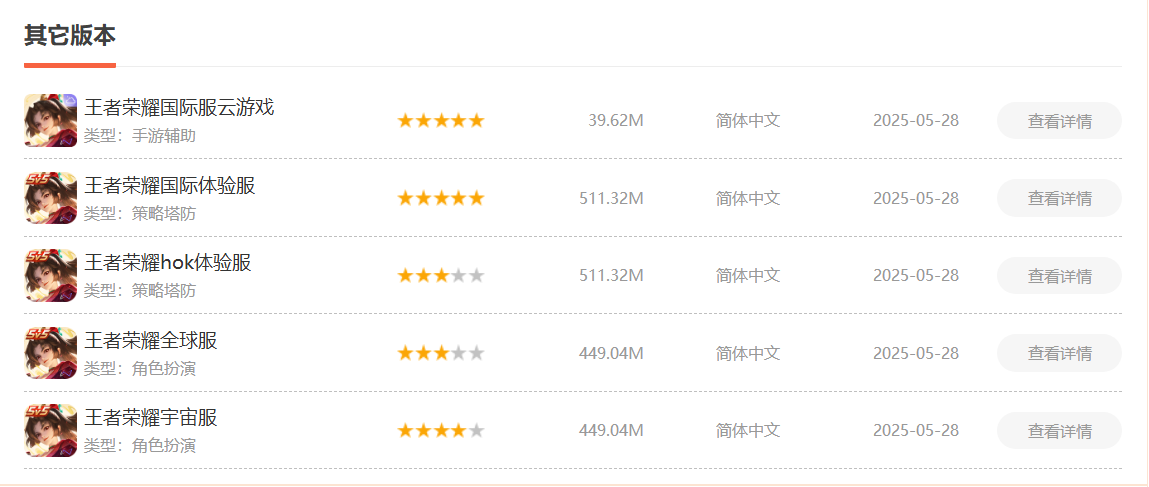Select the 其它版本 section tab
Image resolution: width=1149 pixels, height=487 pixels.
(70, 37)
